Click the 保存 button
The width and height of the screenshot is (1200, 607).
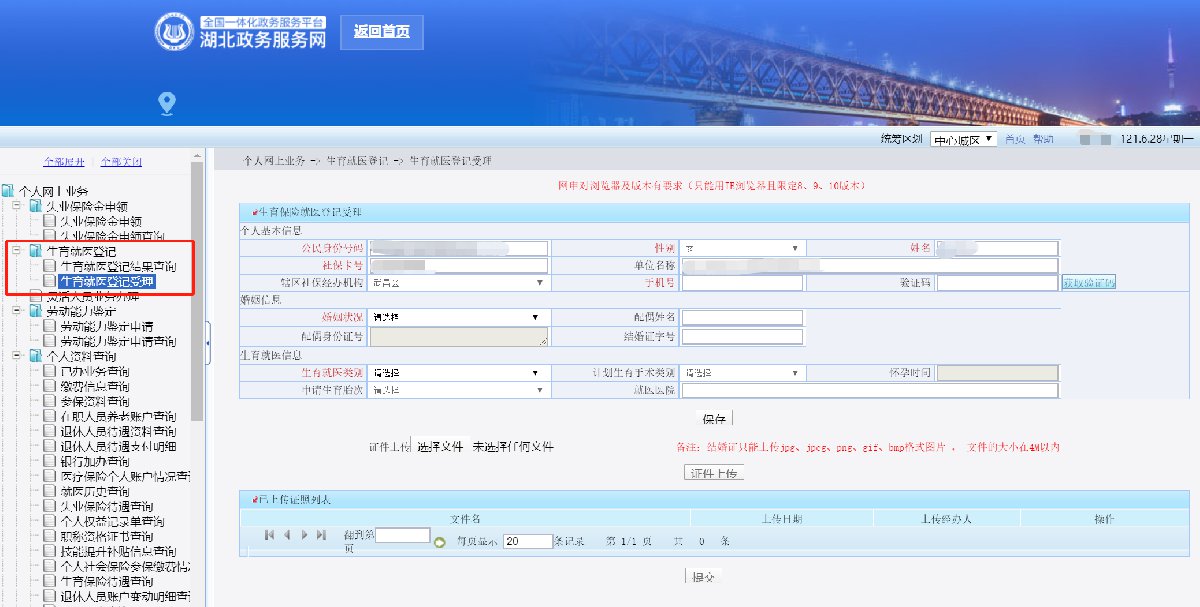tap(714, 419)
